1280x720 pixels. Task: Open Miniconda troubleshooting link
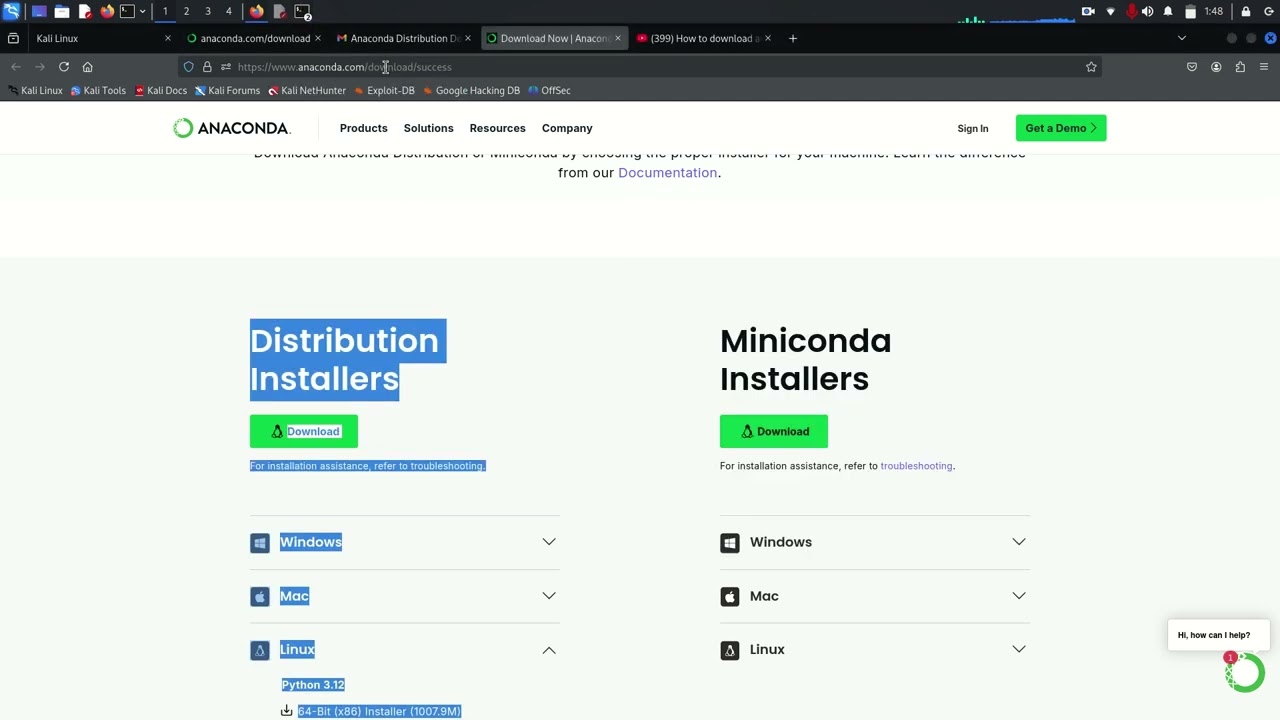click(916, 466)
